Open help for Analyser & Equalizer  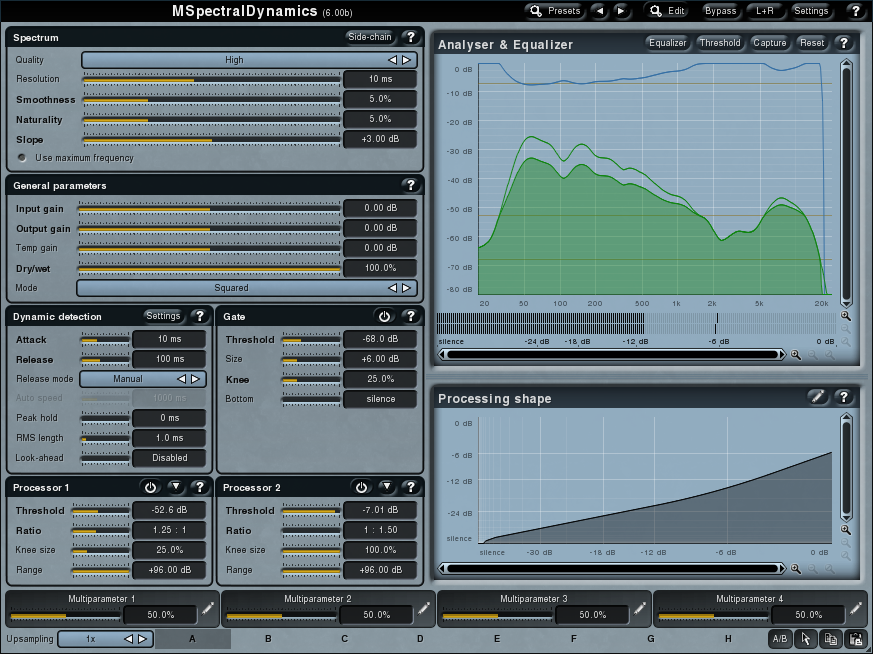(843, 43)
